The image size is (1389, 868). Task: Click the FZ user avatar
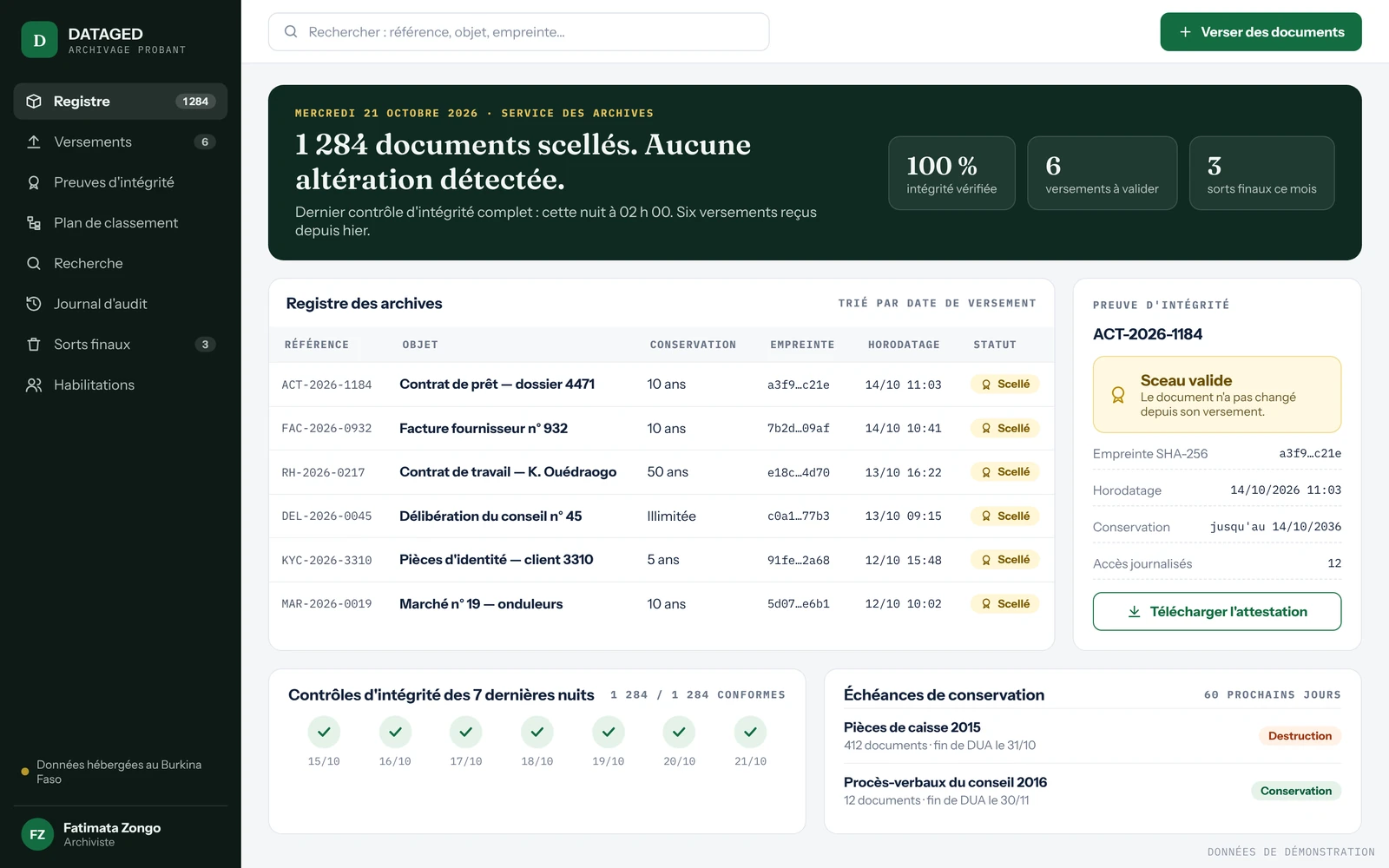pyautogui.click(x=37, y=834)
